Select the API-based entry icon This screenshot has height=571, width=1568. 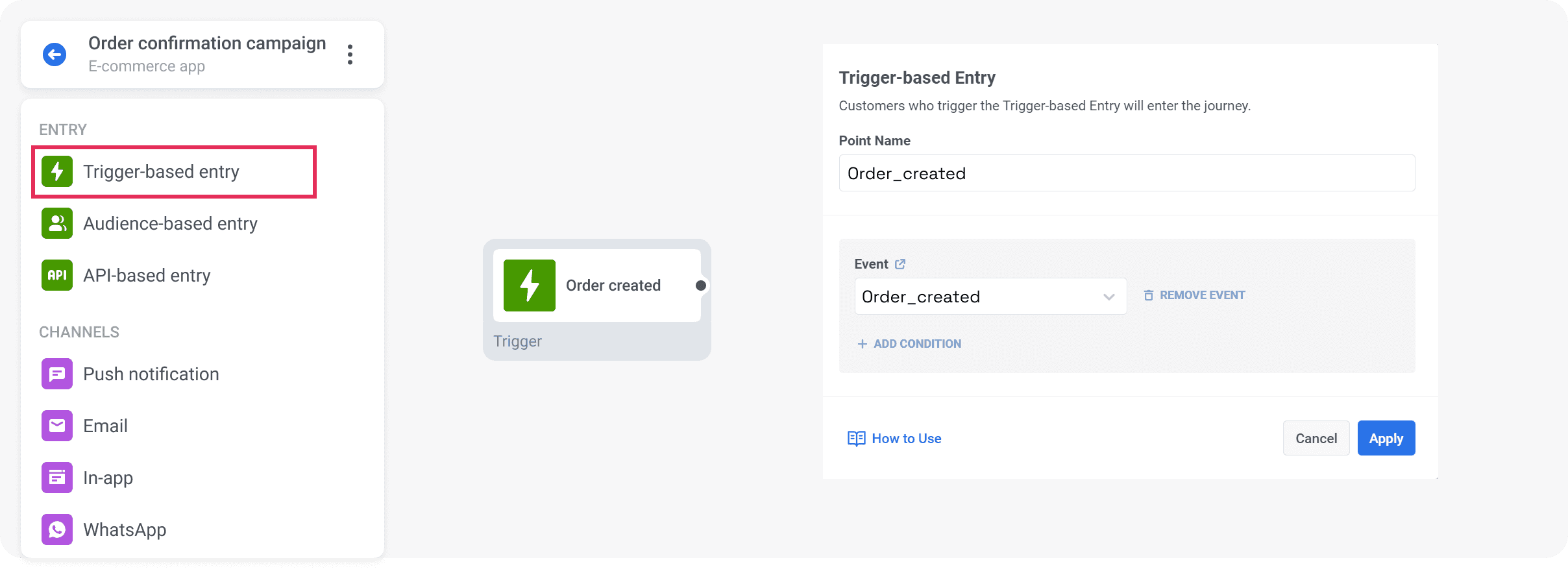[x=57, y=275]
